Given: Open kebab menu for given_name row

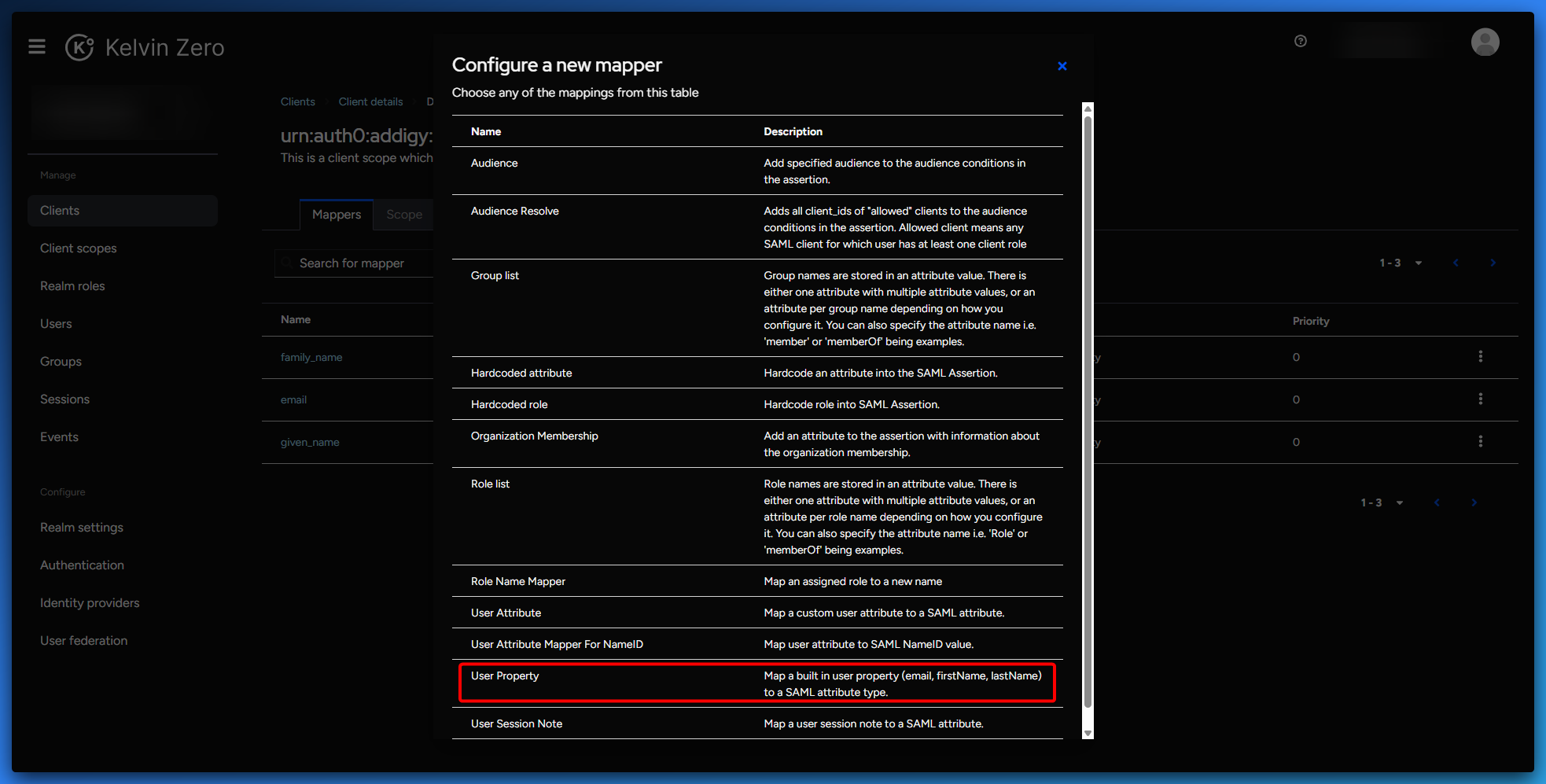Looking at the screenshot, I should point(1481,442).
